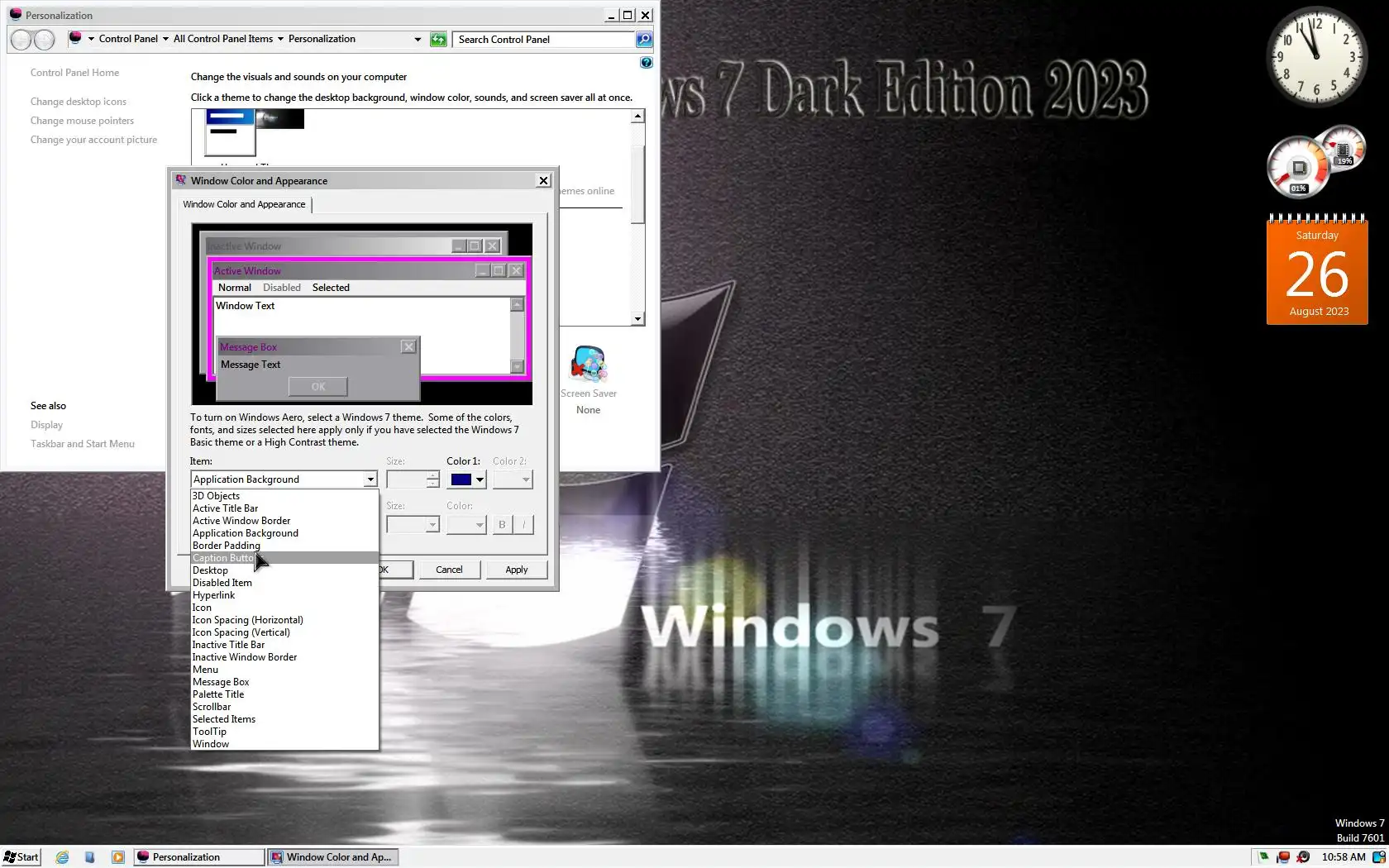Click the CPU meter gadget
Screen dimensions: 1389x868
[1298, 168]
